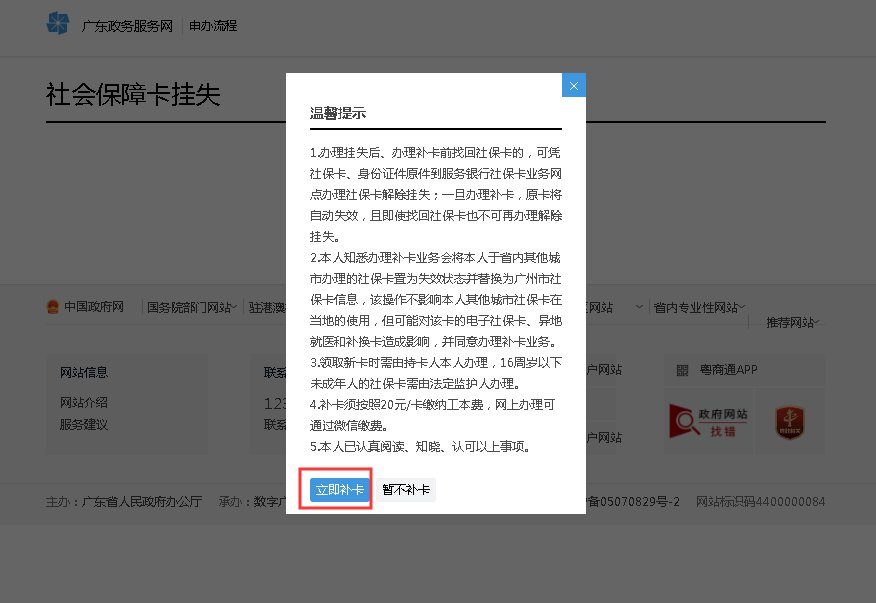This screenshot has height=603, width=876.
Task: Expand the dropdown chevron left of 省内专业性网站
Action: [639, 307]
